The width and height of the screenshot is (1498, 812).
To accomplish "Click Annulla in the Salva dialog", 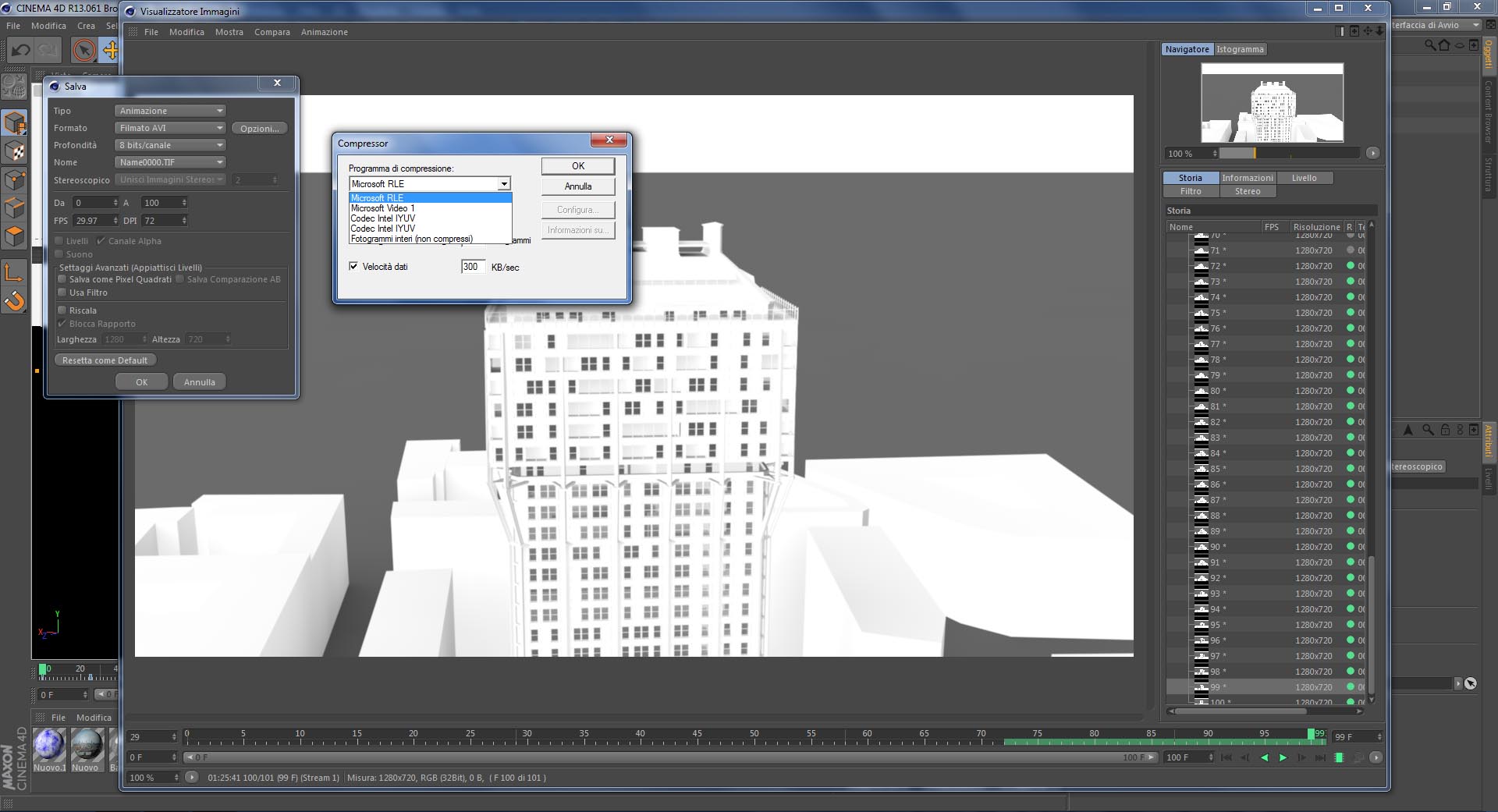I will [200, 382].
